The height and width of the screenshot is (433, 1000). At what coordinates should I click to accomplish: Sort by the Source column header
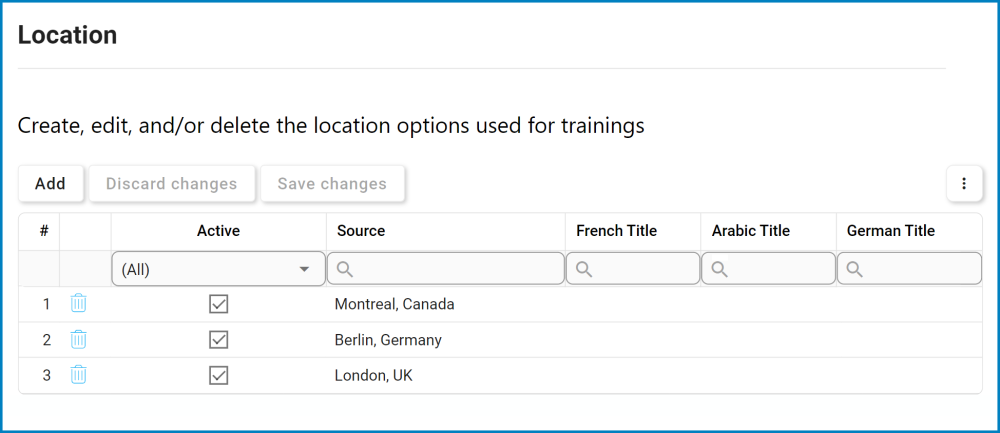[x=361, y=231]
